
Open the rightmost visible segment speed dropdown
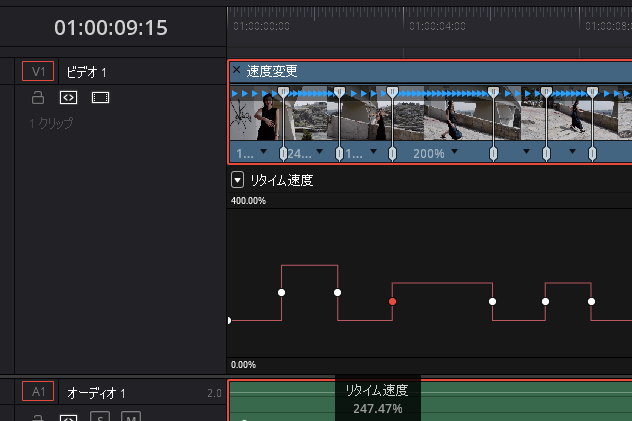click(572, 151)
